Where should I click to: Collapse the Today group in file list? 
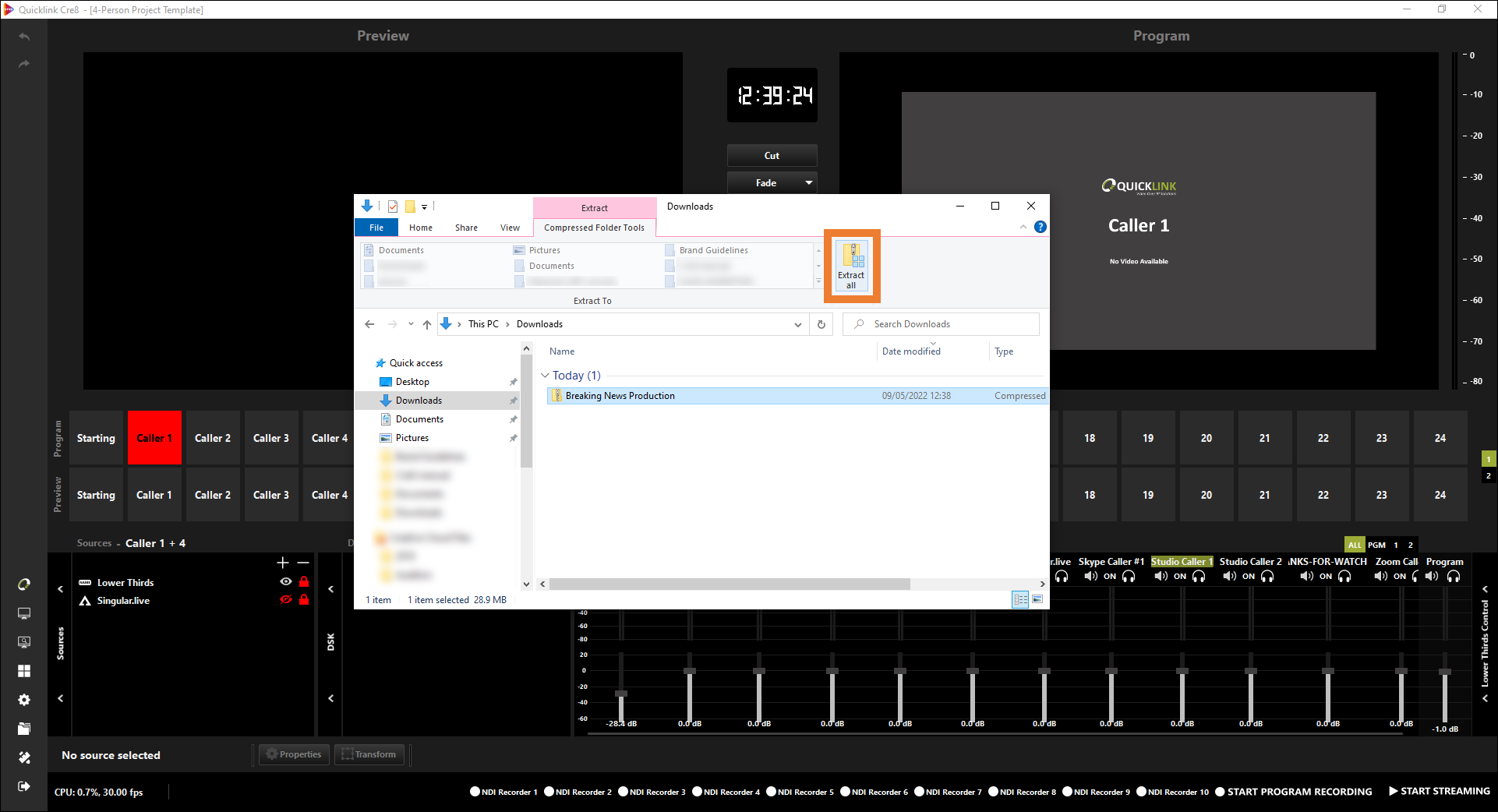click(545, 376)
